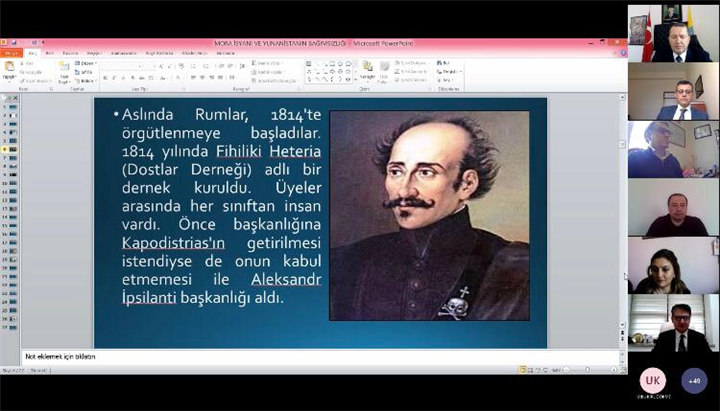Screen dimensions: 720x411
Task: Toggle bold formatting
Action: 105,78
